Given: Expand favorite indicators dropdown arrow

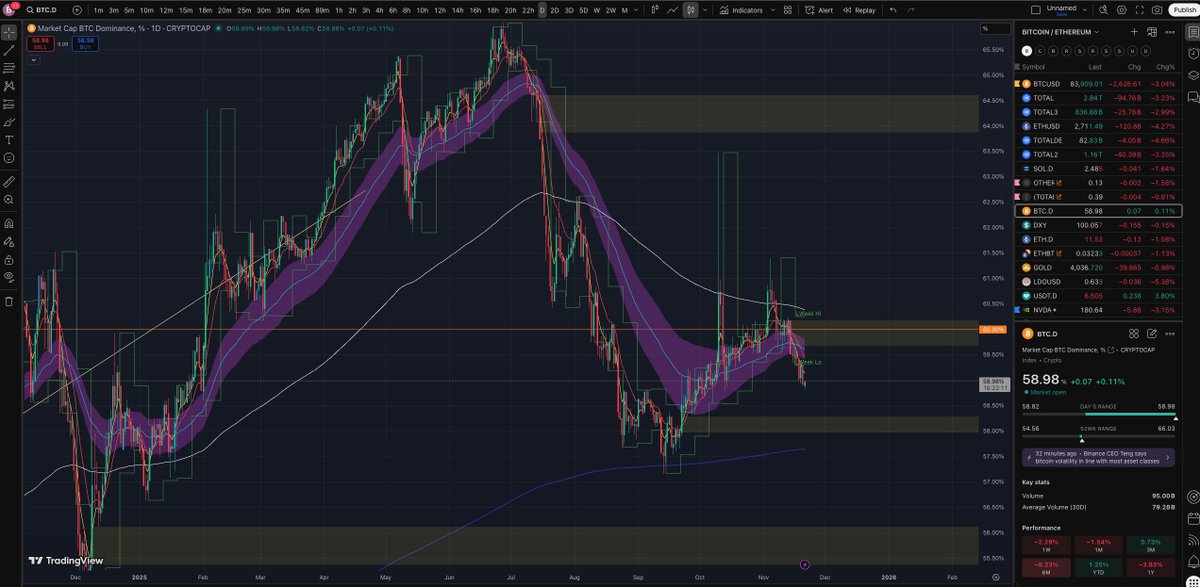Looking at the screenshot, I should (771, 10).
